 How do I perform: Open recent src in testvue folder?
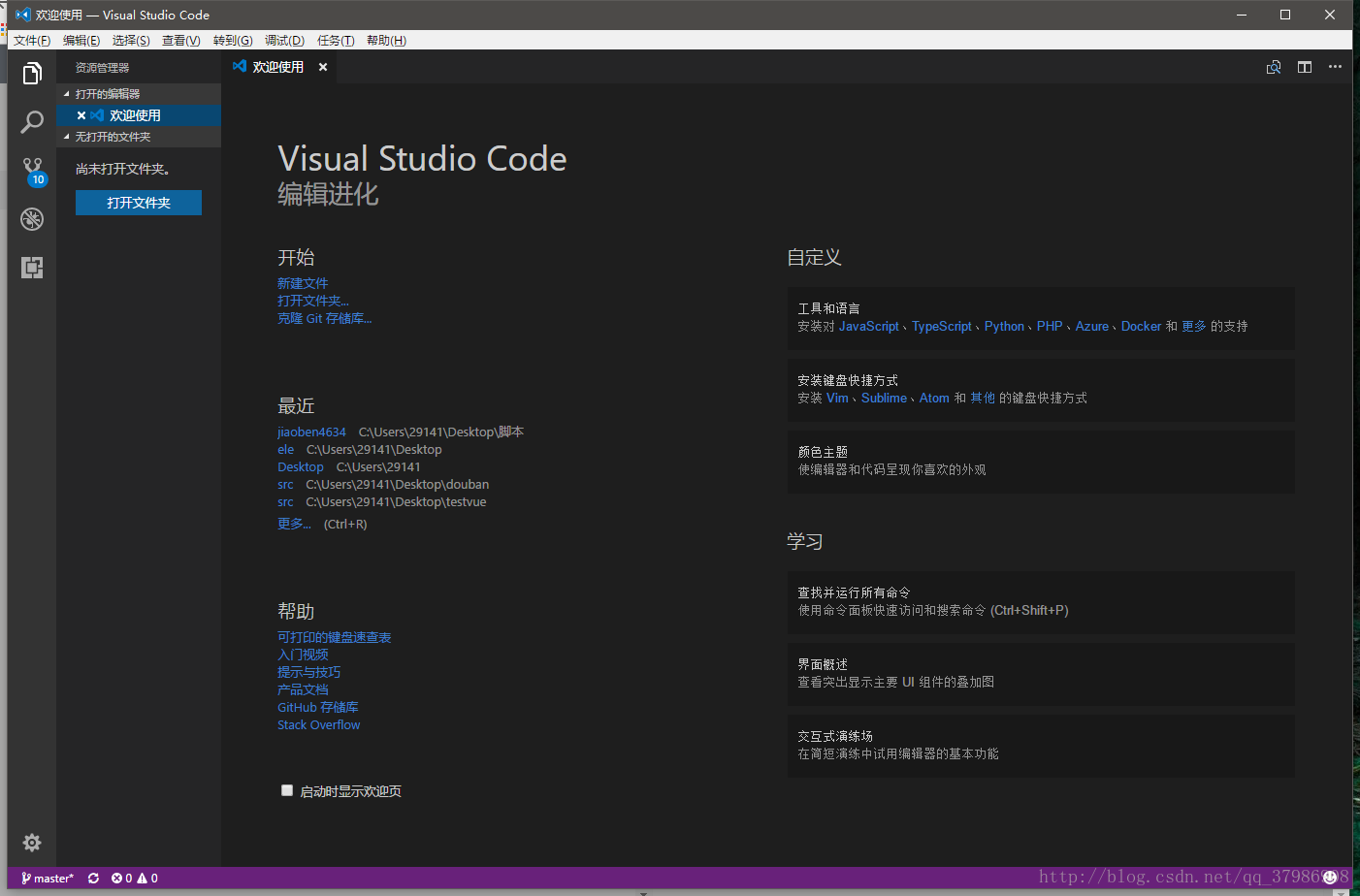coord(285,501)
